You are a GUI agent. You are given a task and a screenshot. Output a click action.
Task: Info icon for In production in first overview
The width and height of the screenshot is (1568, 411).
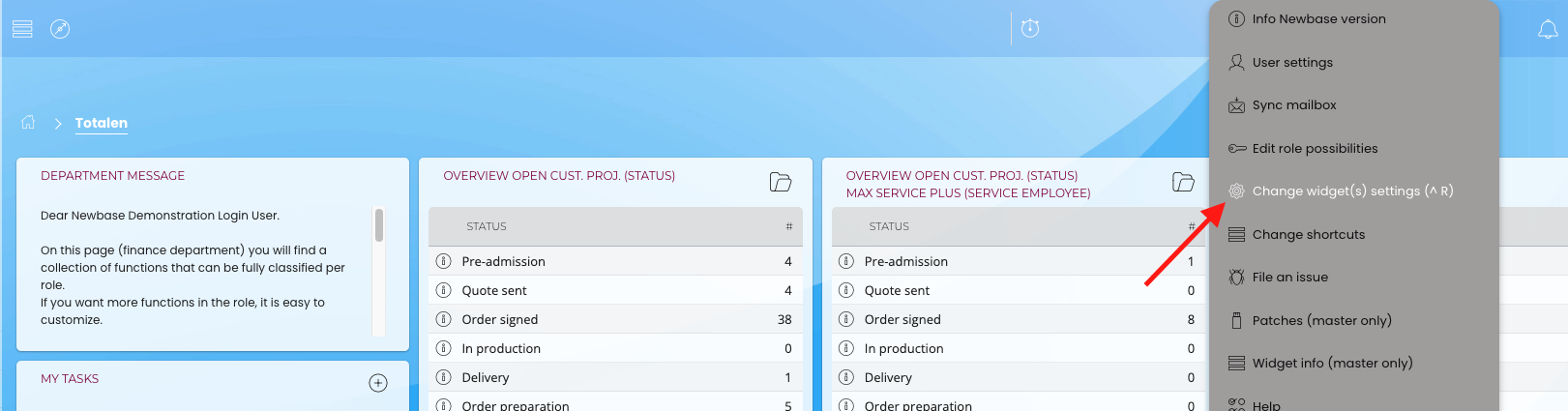point(444,348)
